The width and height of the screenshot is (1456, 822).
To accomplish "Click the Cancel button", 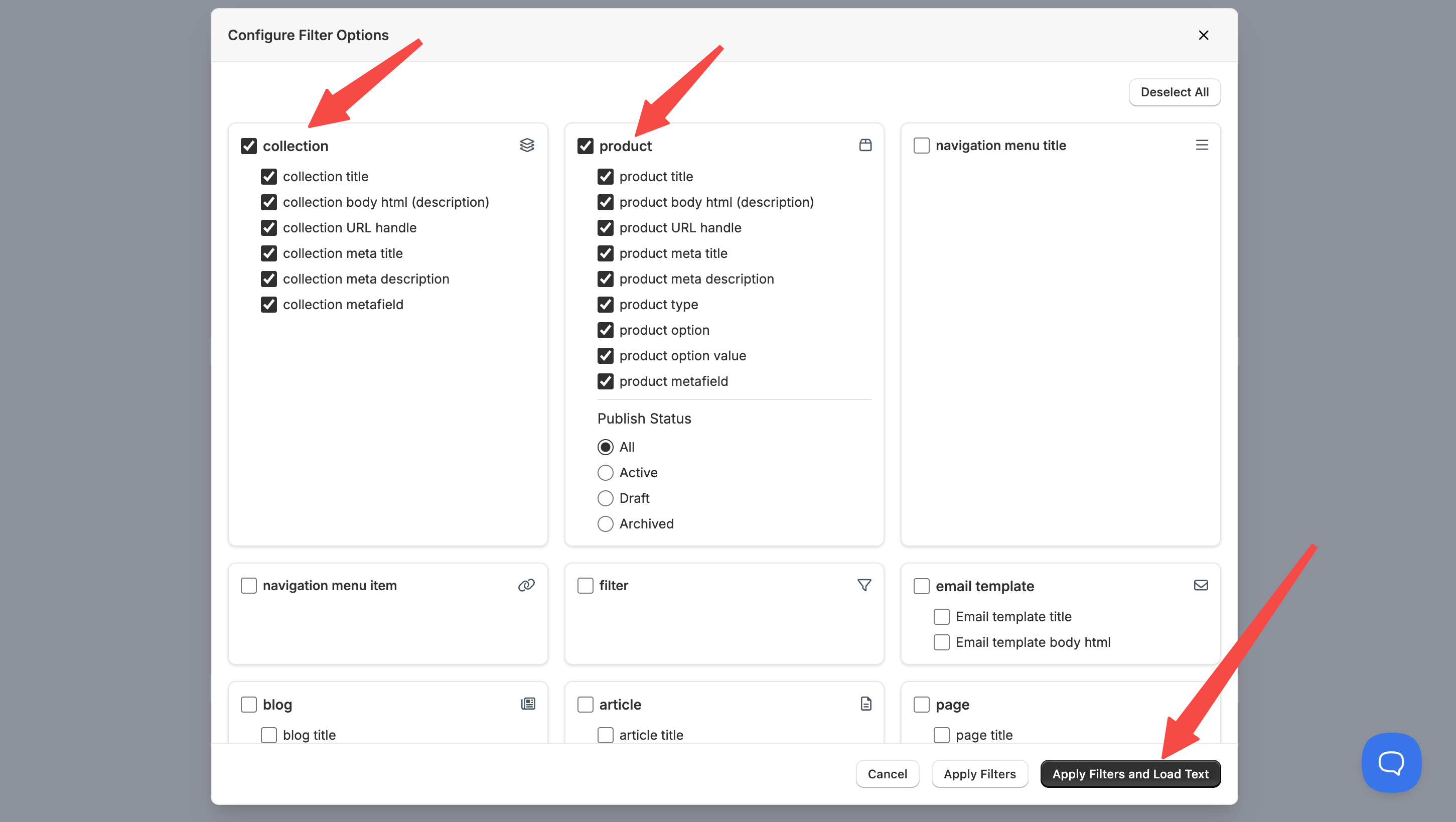I will [887, 774].
